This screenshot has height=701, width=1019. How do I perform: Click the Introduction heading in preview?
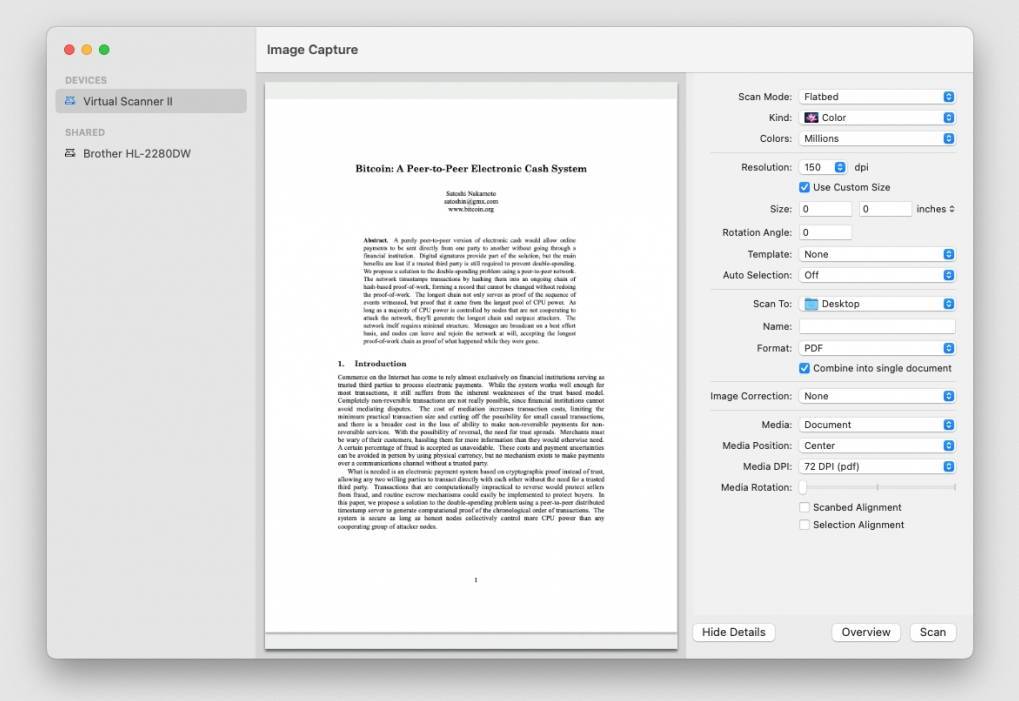372,364
